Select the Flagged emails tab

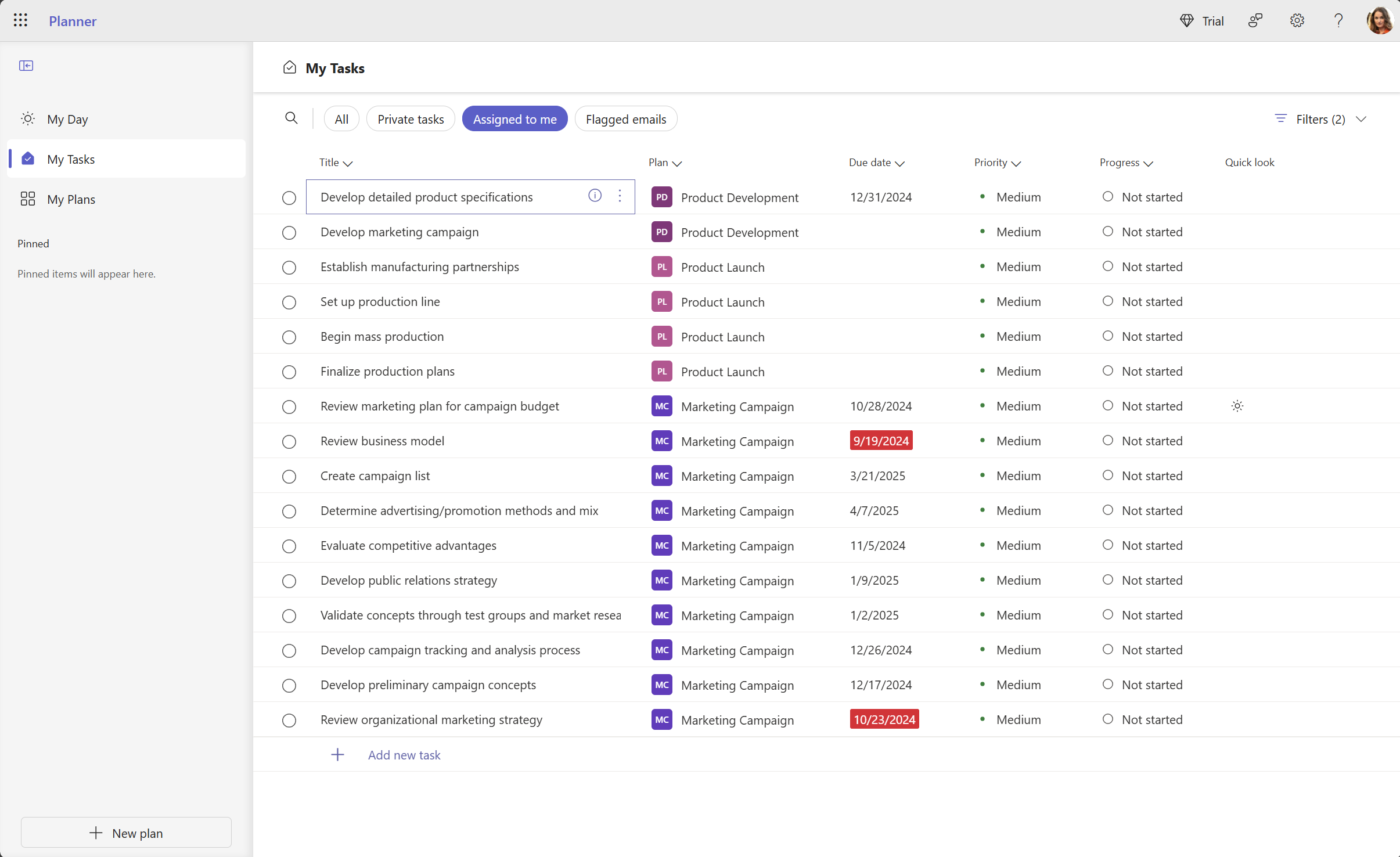point(626,119)
